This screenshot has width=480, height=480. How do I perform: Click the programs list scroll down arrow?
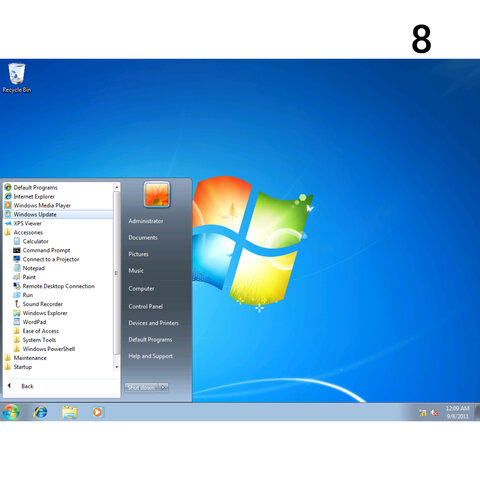(x=117, y=367)
